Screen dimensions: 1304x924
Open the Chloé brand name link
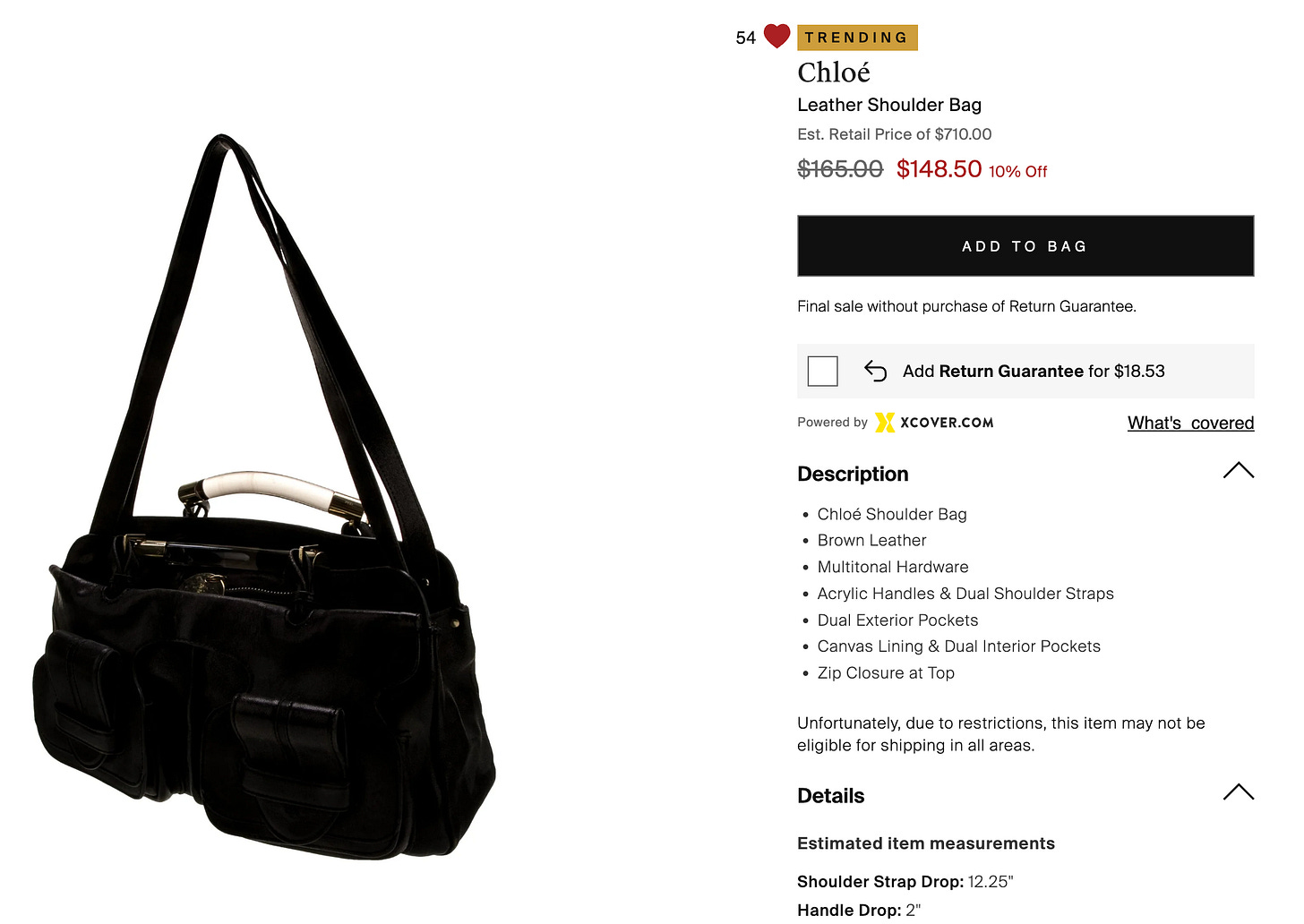point(834,72)
